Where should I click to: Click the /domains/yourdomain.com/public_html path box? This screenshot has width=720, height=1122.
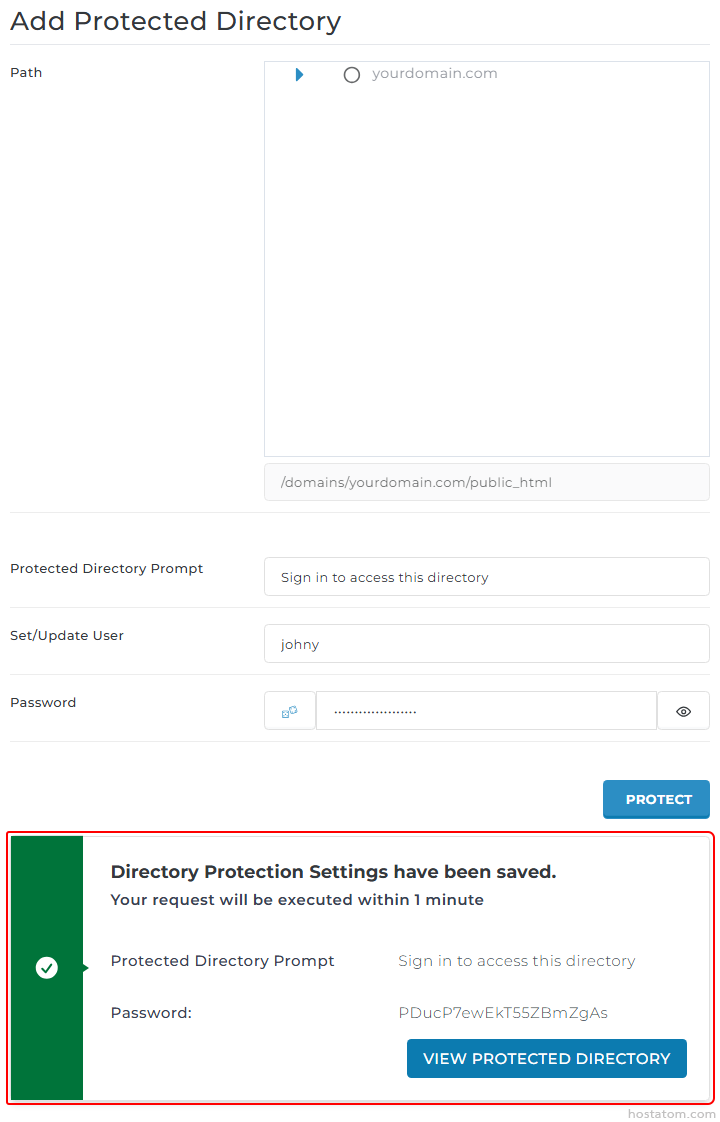tap(486, 482)
